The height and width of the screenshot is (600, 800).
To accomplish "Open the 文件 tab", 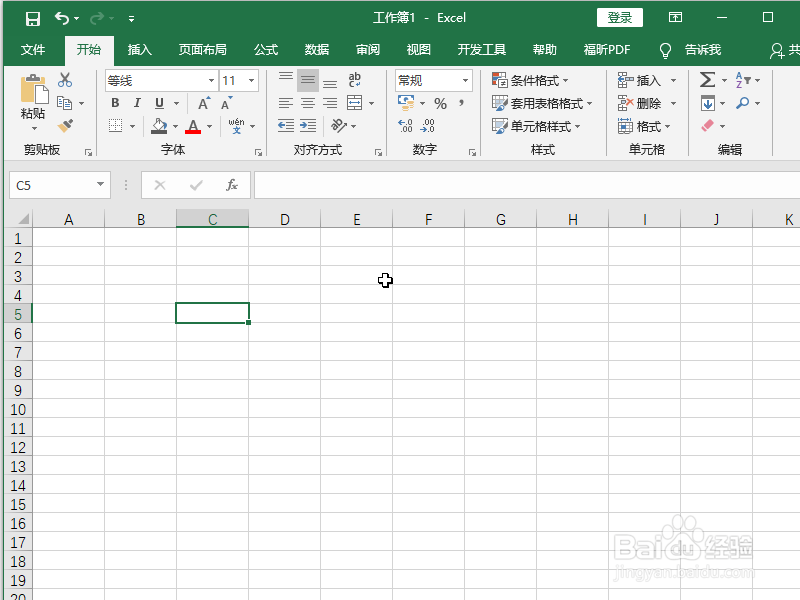I will (33, 49).
